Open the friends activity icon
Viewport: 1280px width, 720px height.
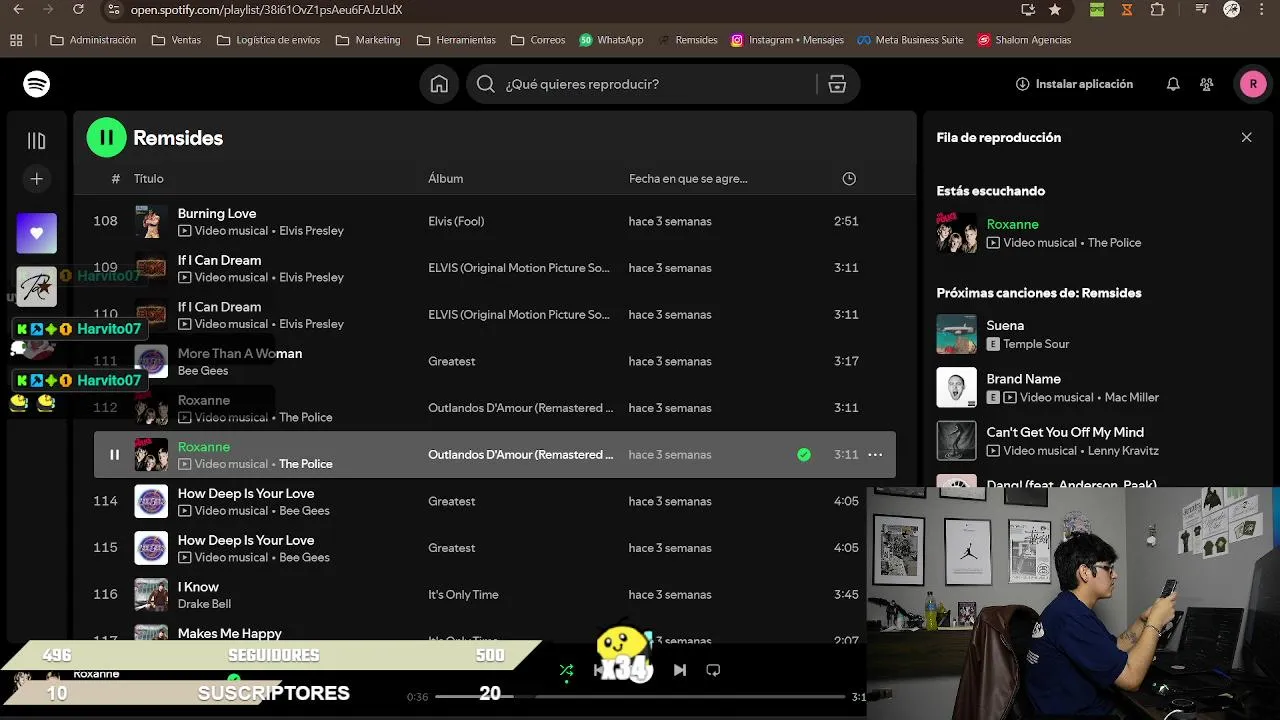coord(1207,84)
